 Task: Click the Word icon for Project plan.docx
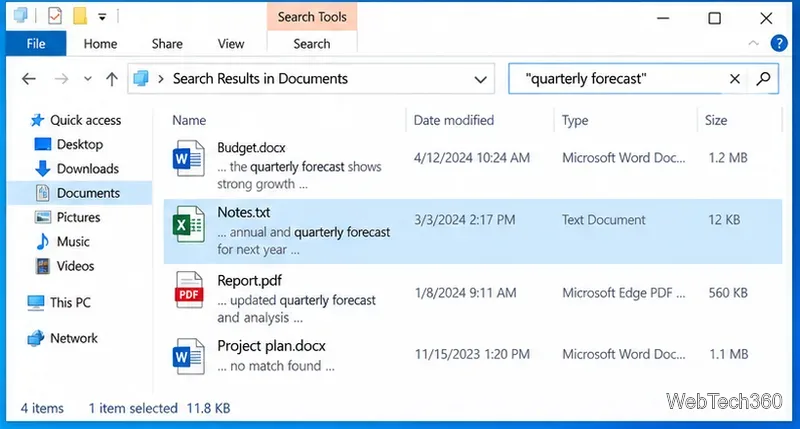click(x=189, y=356)
